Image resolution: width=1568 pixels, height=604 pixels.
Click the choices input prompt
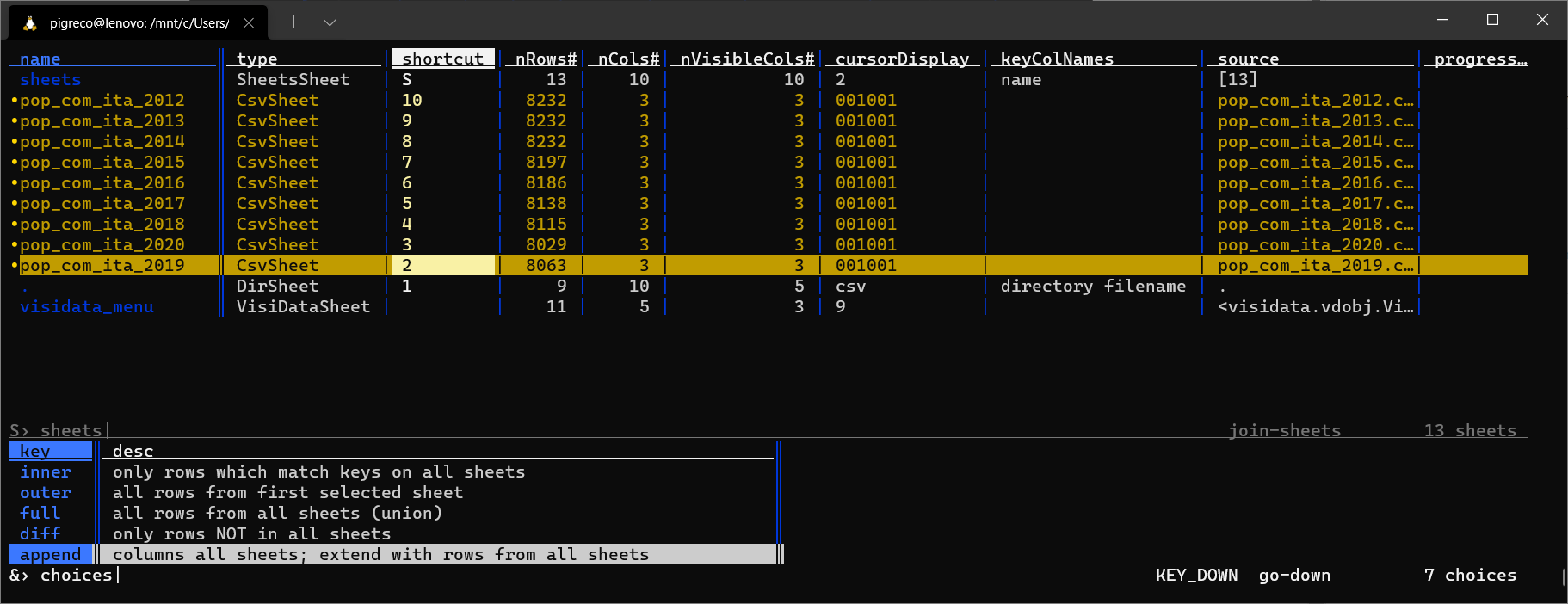(x=76, y=576)
